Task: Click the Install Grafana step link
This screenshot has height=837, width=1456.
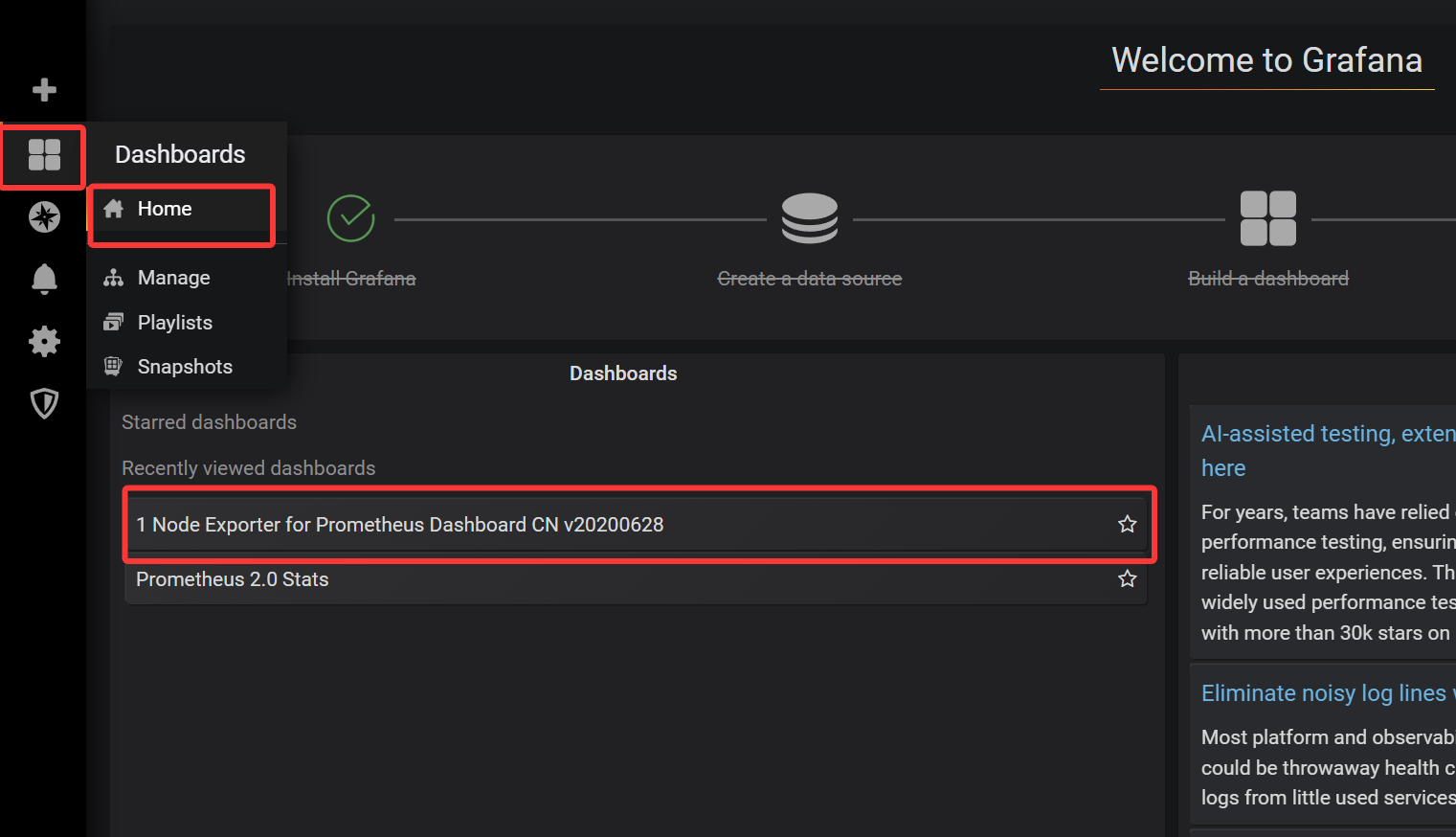Action: pyautogui.click(x=350, y=279)
